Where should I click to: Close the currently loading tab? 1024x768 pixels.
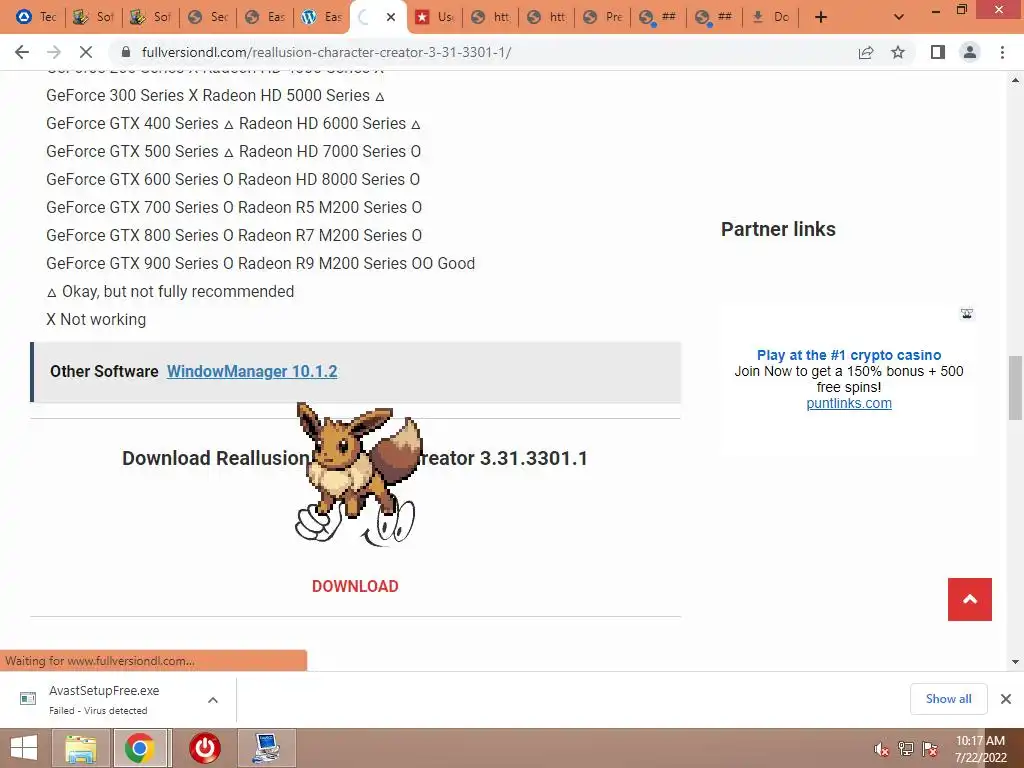click(391, 17)
